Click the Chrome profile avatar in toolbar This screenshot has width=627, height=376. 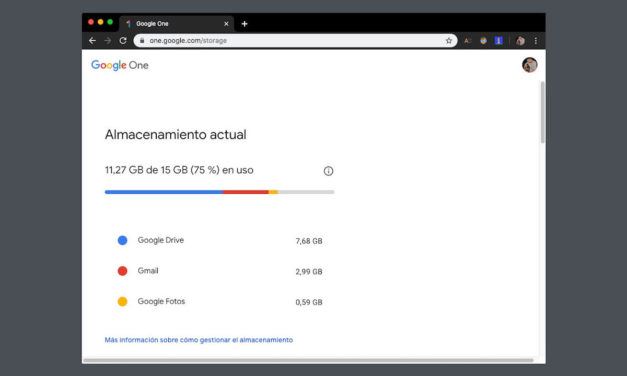pos(520,40)
